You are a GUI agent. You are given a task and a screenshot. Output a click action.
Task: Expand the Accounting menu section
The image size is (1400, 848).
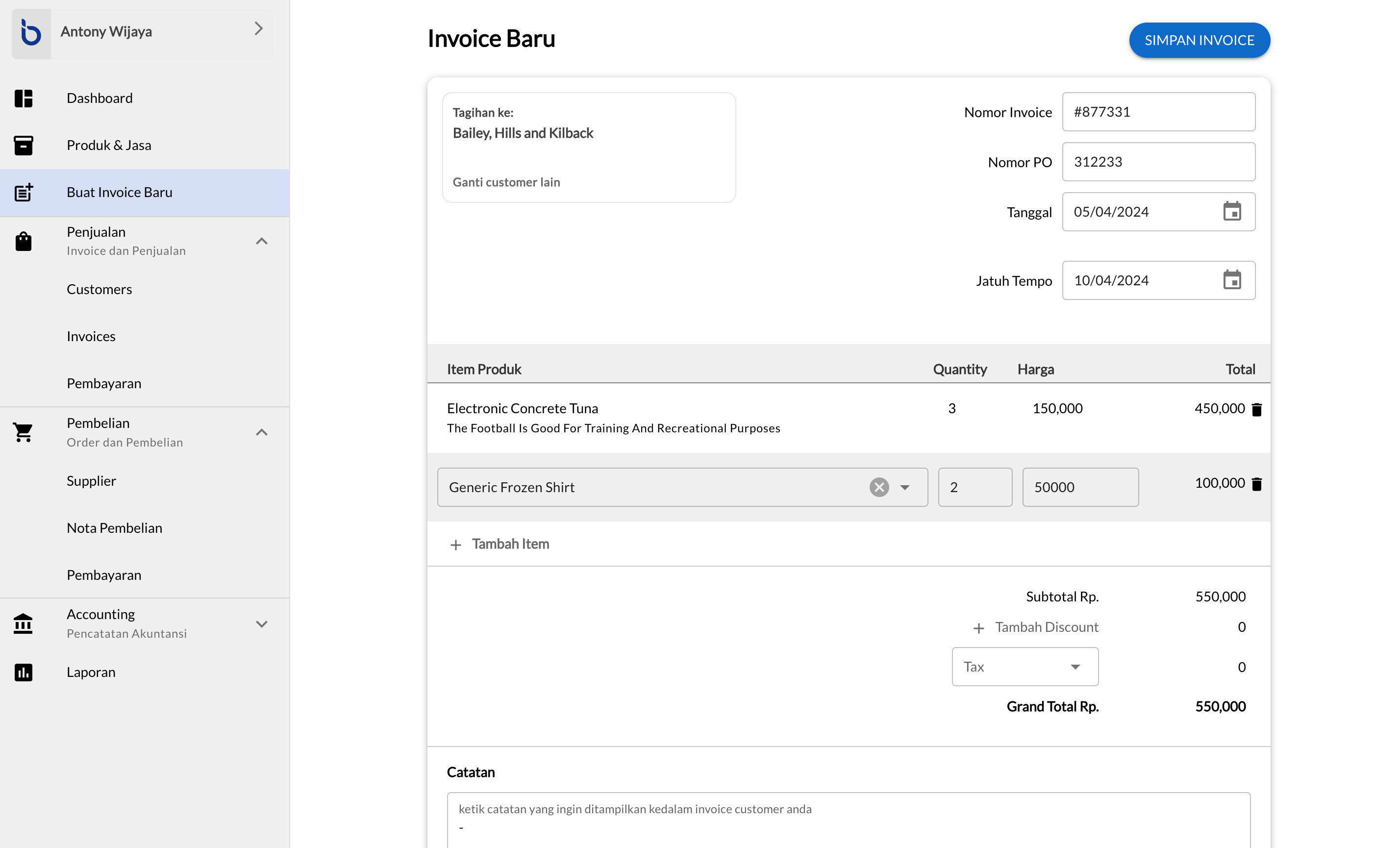tap(261, 624)
